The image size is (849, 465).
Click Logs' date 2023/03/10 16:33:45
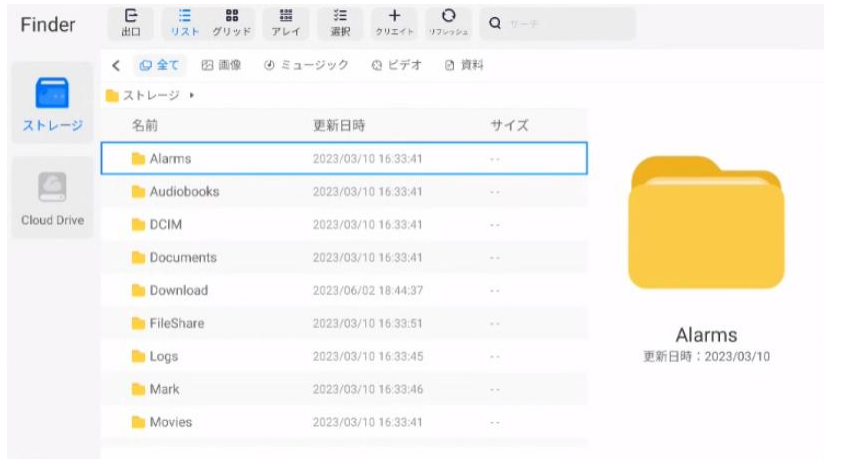(368, 357)
